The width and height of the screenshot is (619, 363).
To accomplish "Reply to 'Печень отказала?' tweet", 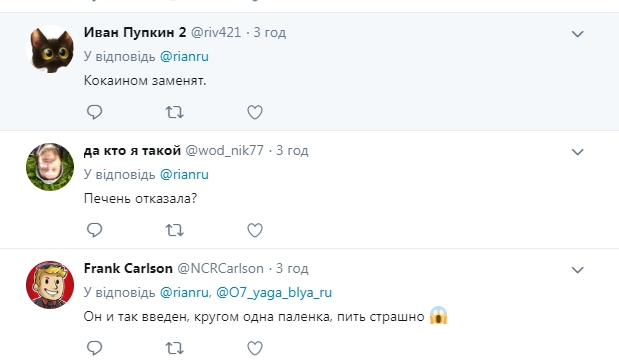I will point(94,230).
